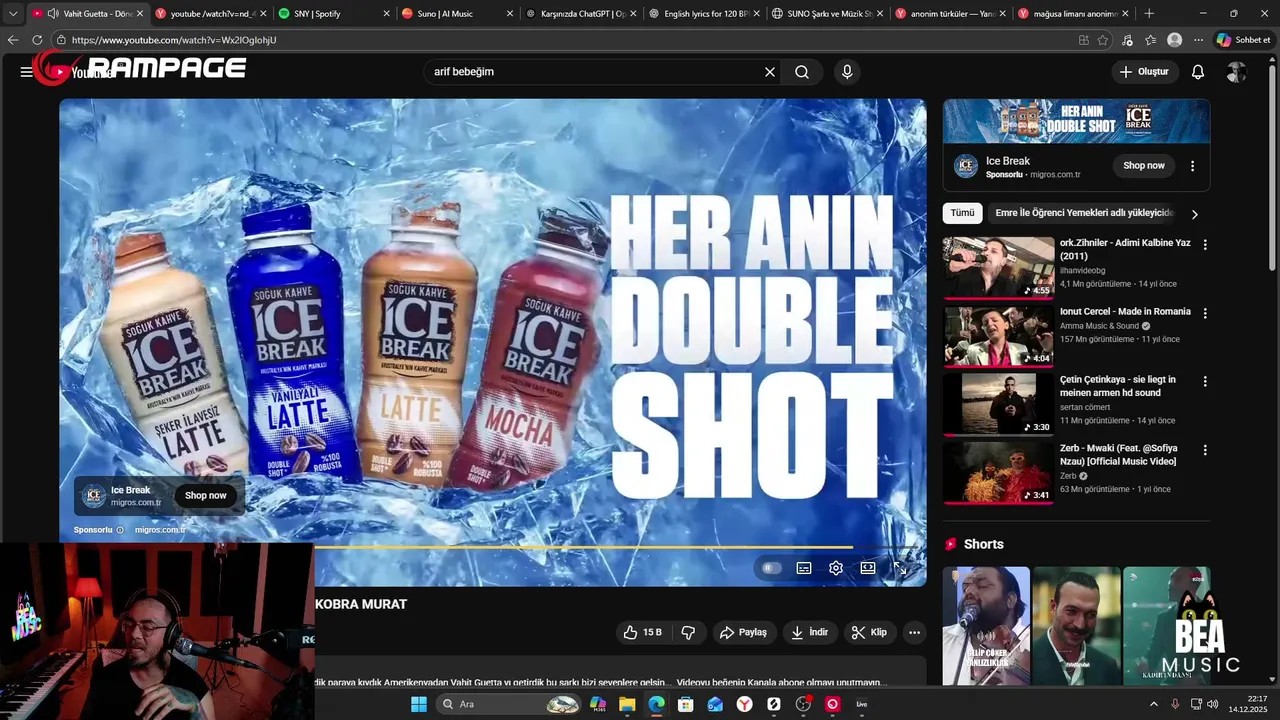1280x720 pixels.
Task: Open migros.com.tr link under video
Action: click(160, 530)
